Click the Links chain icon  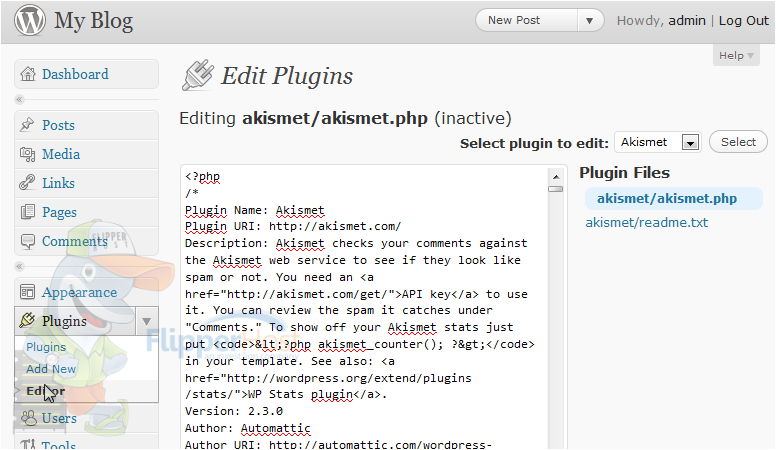27,183
